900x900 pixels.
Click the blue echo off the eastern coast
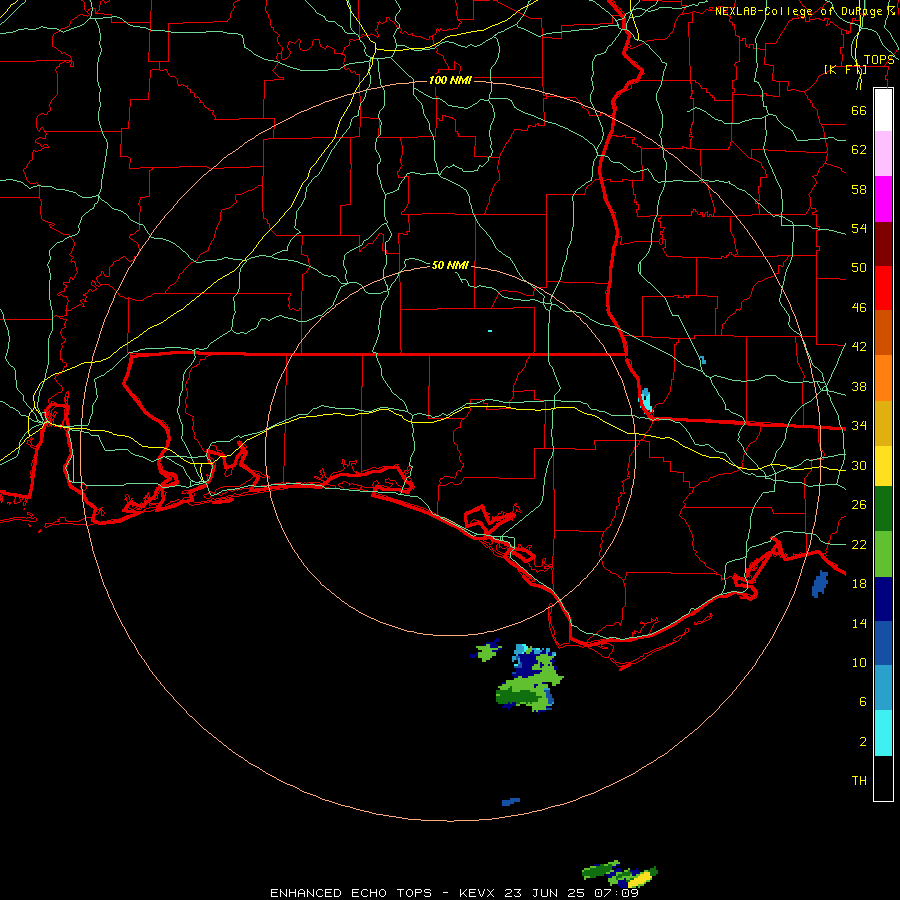click(820, 584)
